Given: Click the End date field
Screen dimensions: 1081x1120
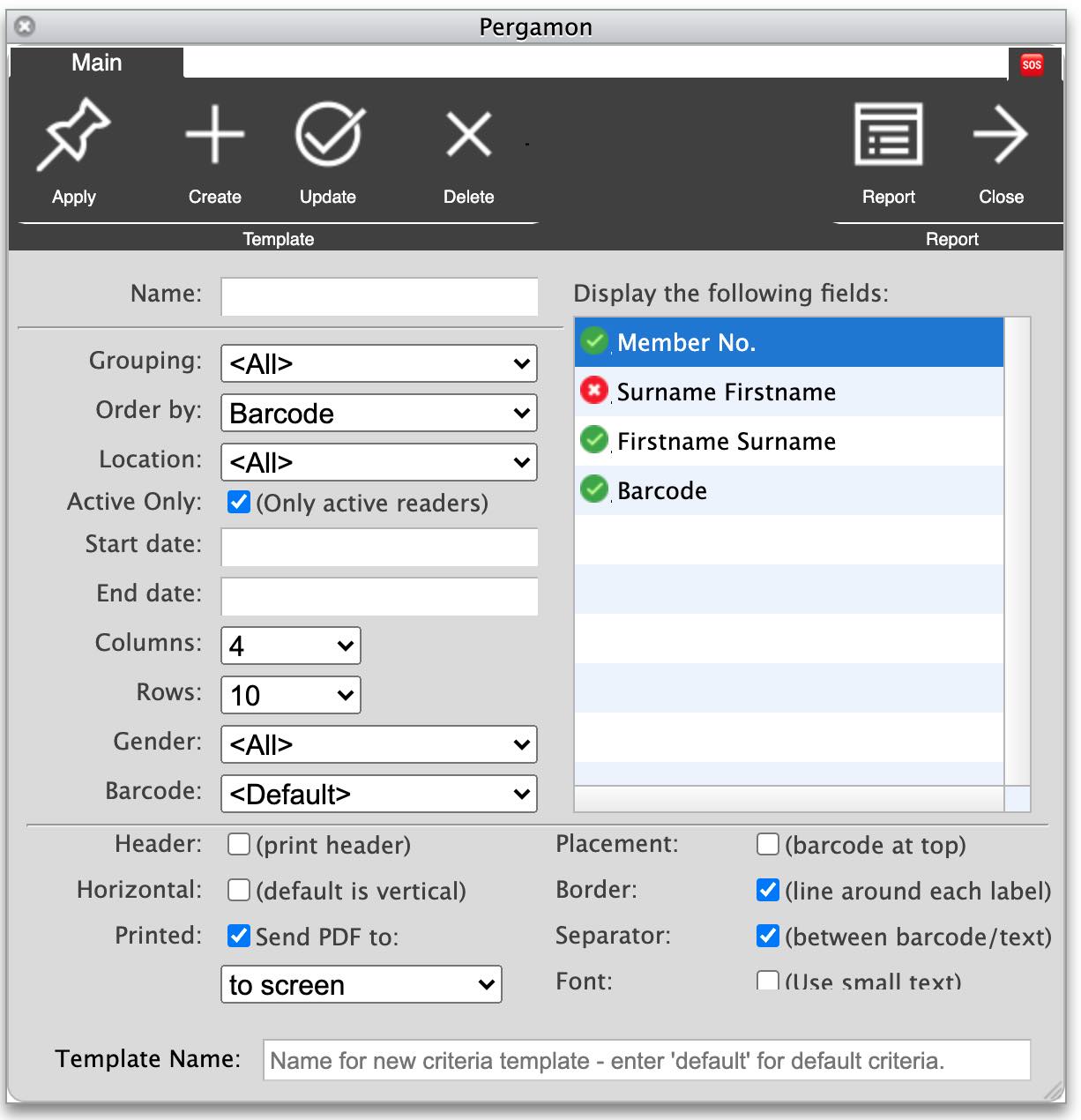Looking at the screenshot, I should click(x=379, y=596).
